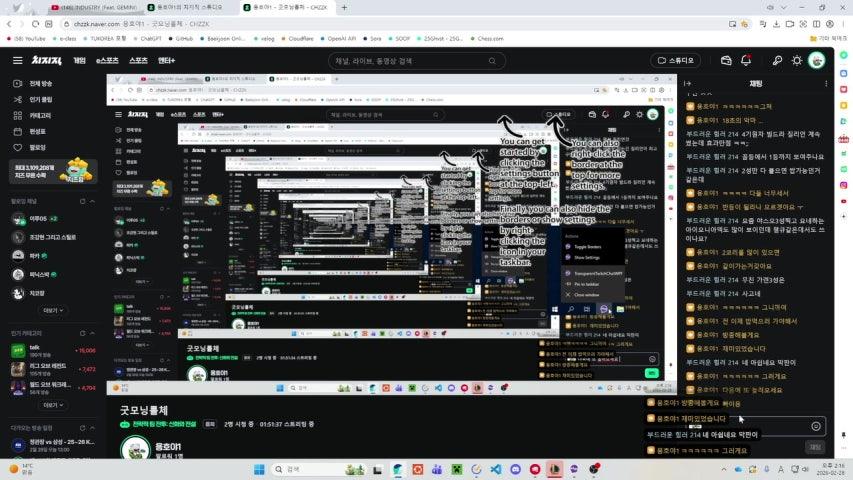Expand popular categories with 더보기
This screenshot has width=853, height=480.
(x=53, y=405)
